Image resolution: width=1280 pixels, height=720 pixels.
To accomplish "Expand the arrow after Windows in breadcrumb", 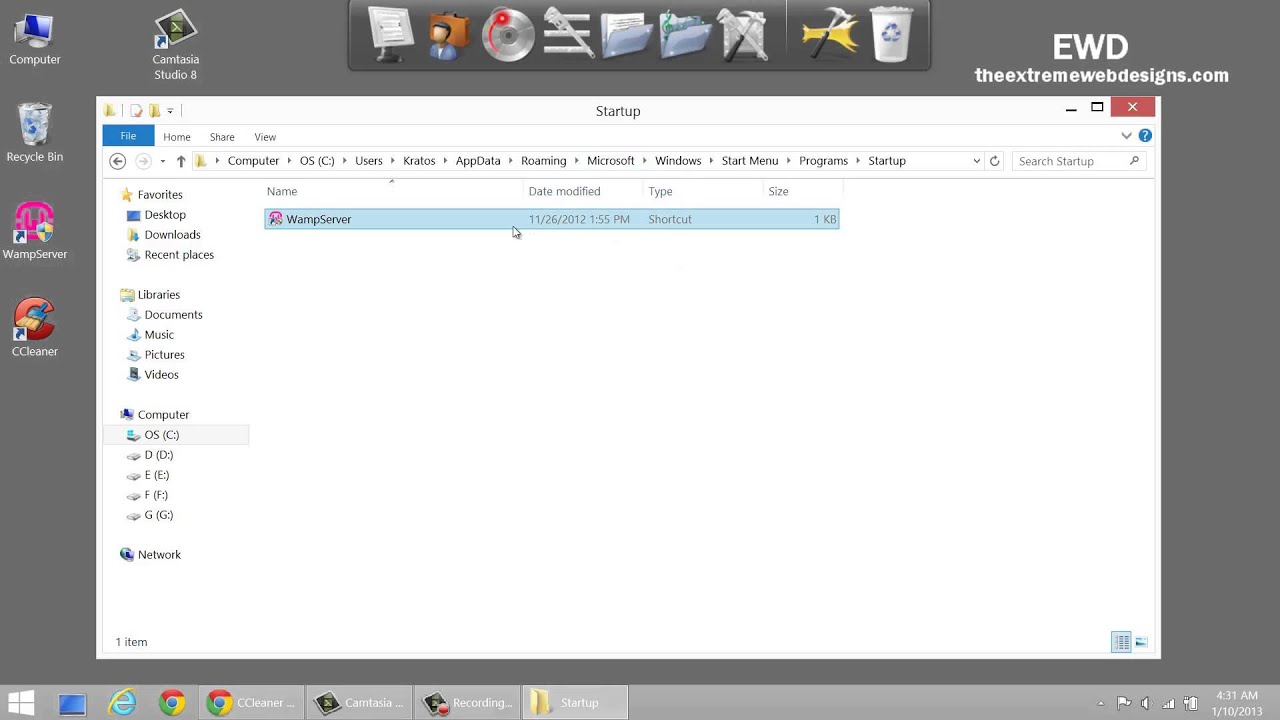I will tap(712, 161).
